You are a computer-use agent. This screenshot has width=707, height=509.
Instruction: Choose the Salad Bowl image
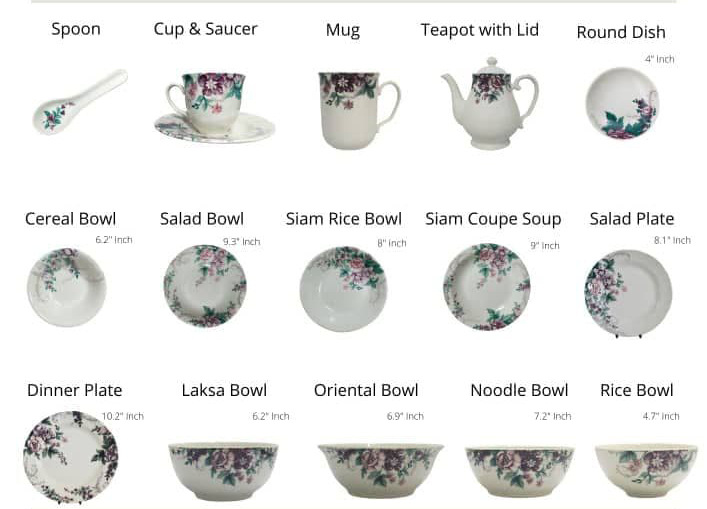[205, 286]
